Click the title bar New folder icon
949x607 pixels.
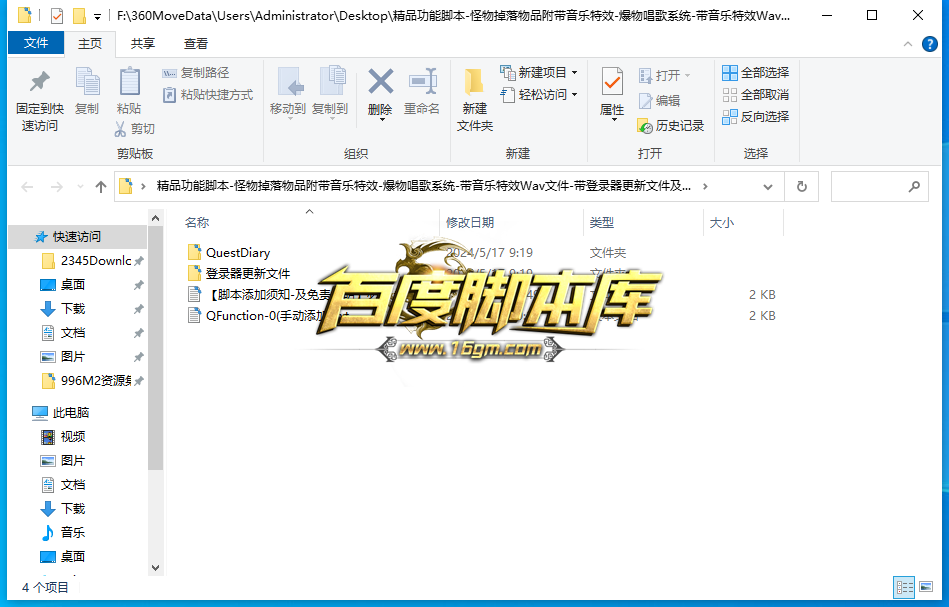(79, 15)
